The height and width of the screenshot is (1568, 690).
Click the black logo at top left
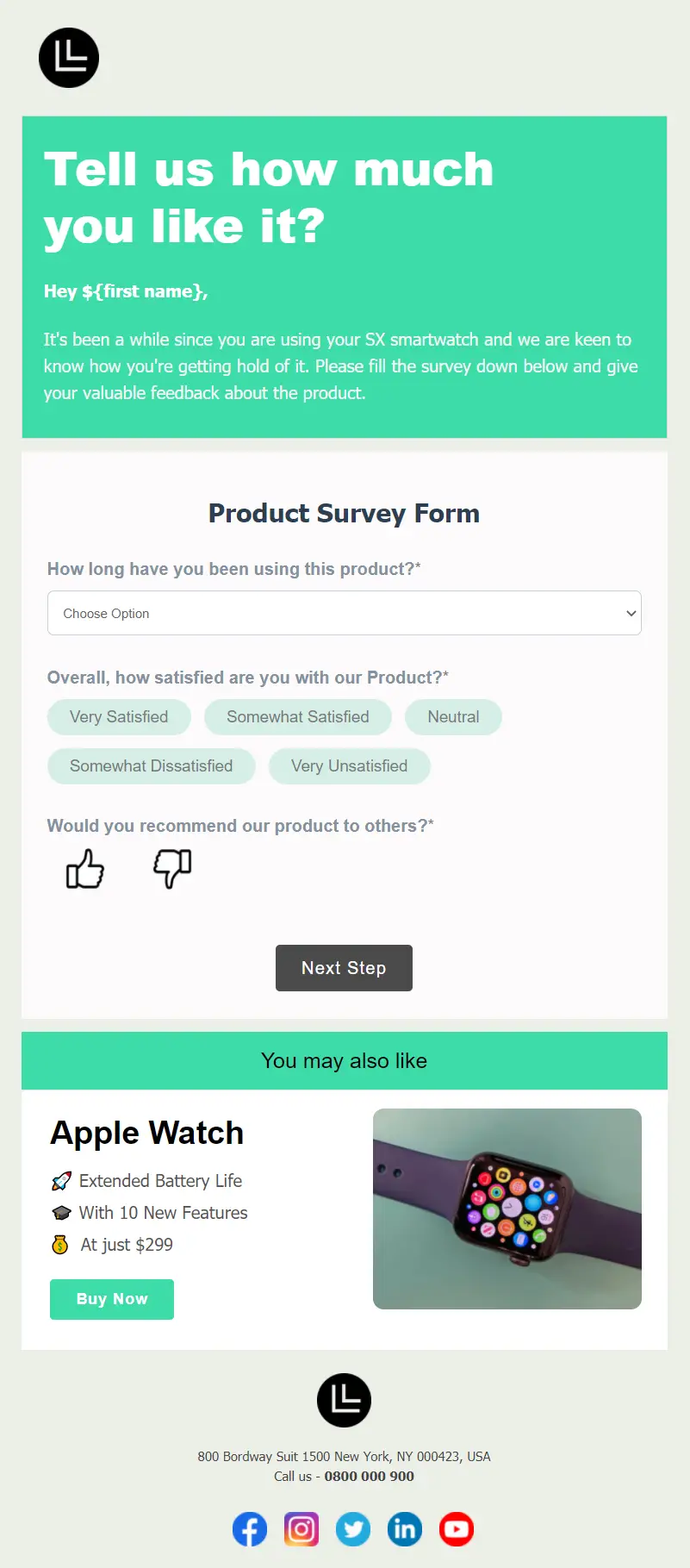click(x=69, y=58)
